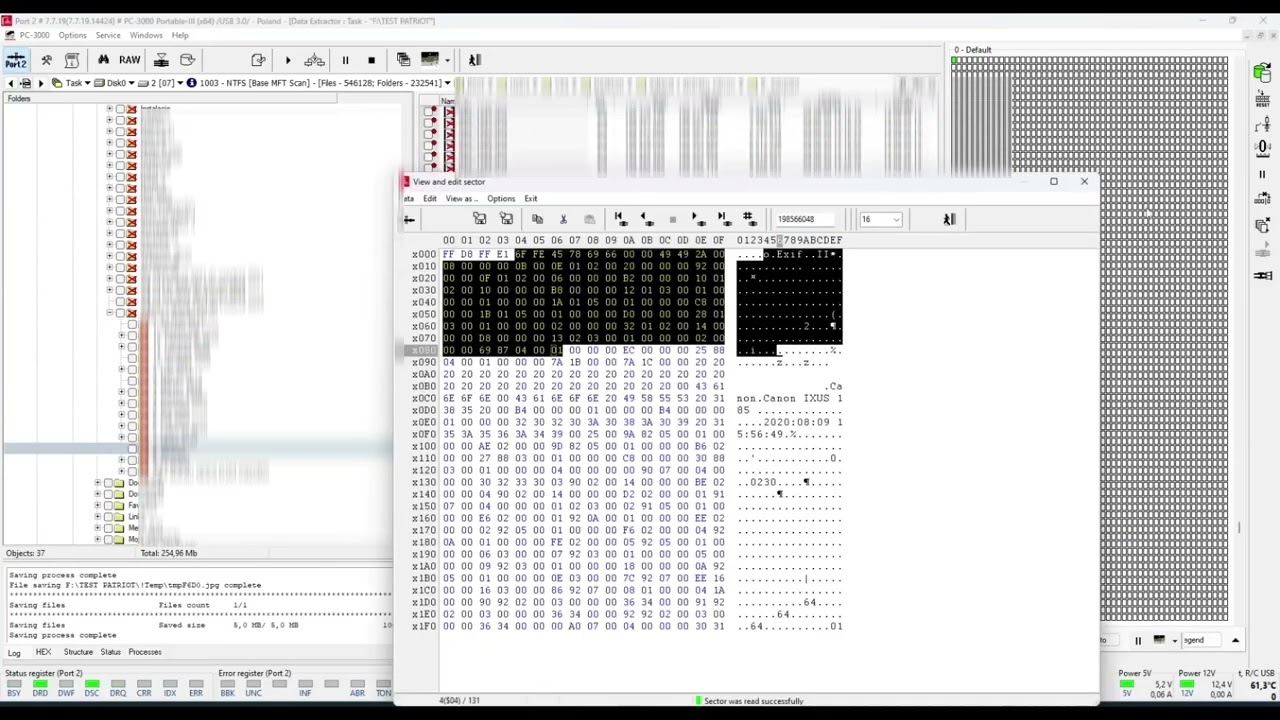Navigate back with the left arrow
This screenshot has width=1280, height=720.
[x=11, y=83]
